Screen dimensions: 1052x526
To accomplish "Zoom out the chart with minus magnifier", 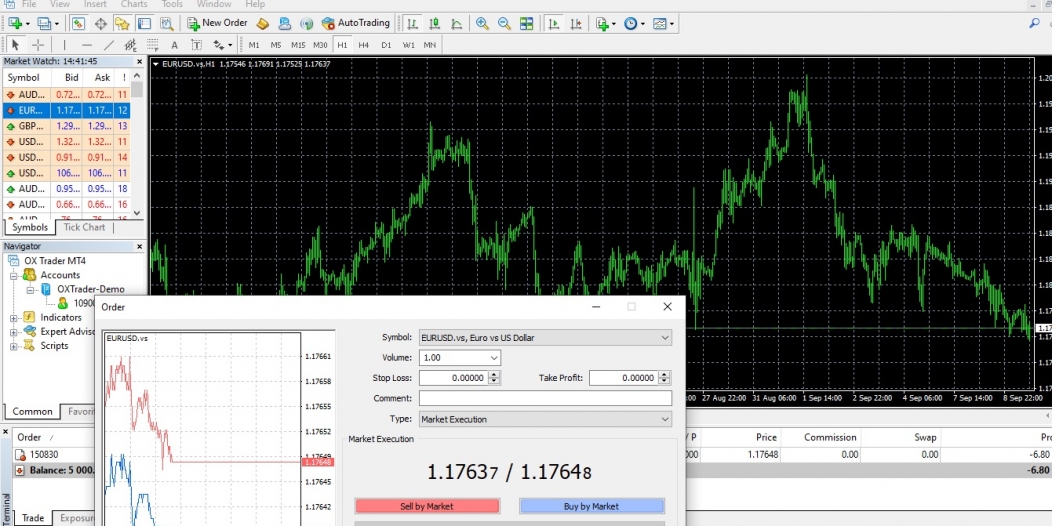I will (x=504, y=23).
